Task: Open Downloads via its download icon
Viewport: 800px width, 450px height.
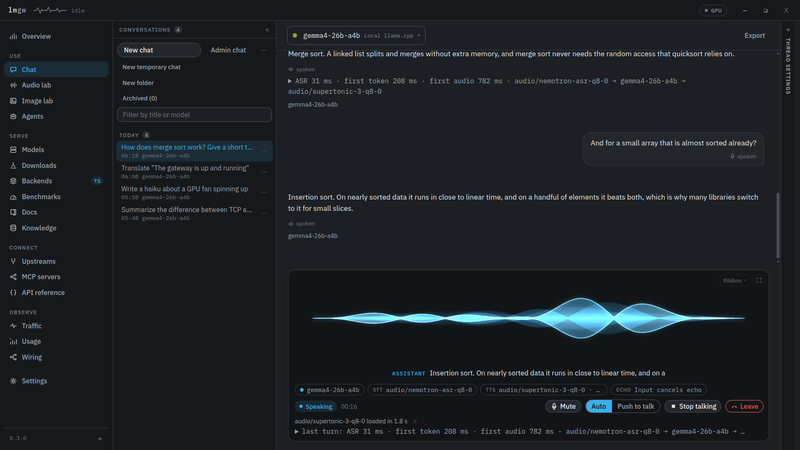Action: [13, 165]
